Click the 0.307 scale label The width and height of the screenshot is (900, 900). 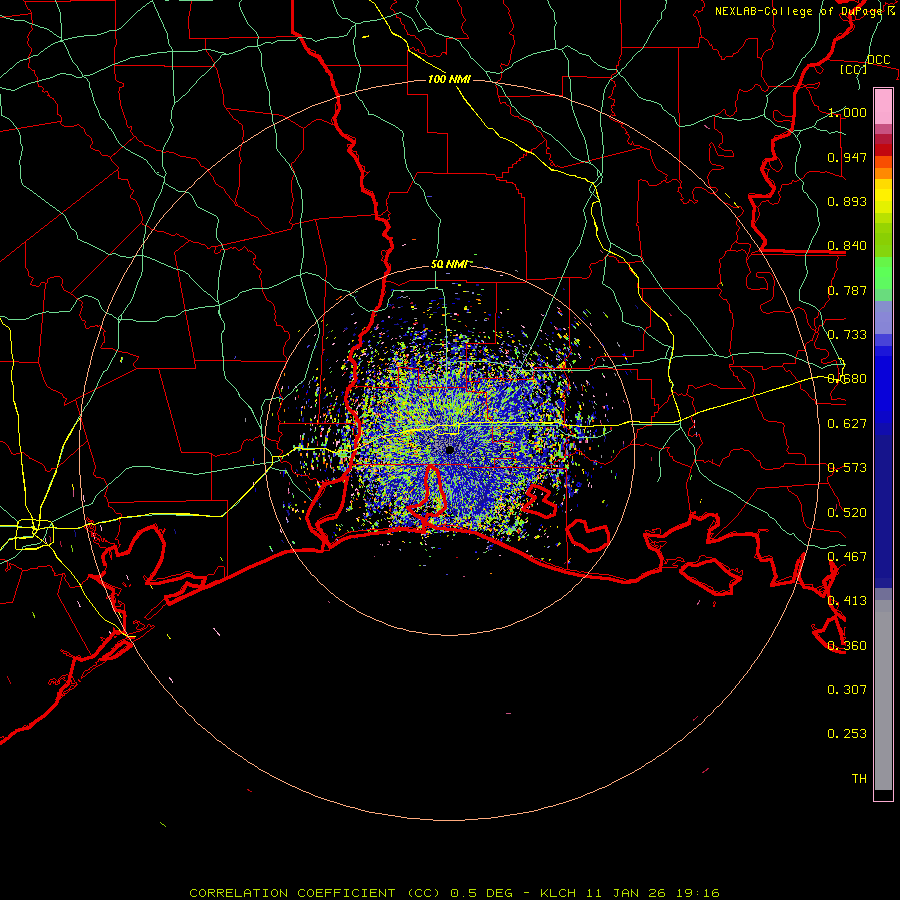[x=847, y=690]
